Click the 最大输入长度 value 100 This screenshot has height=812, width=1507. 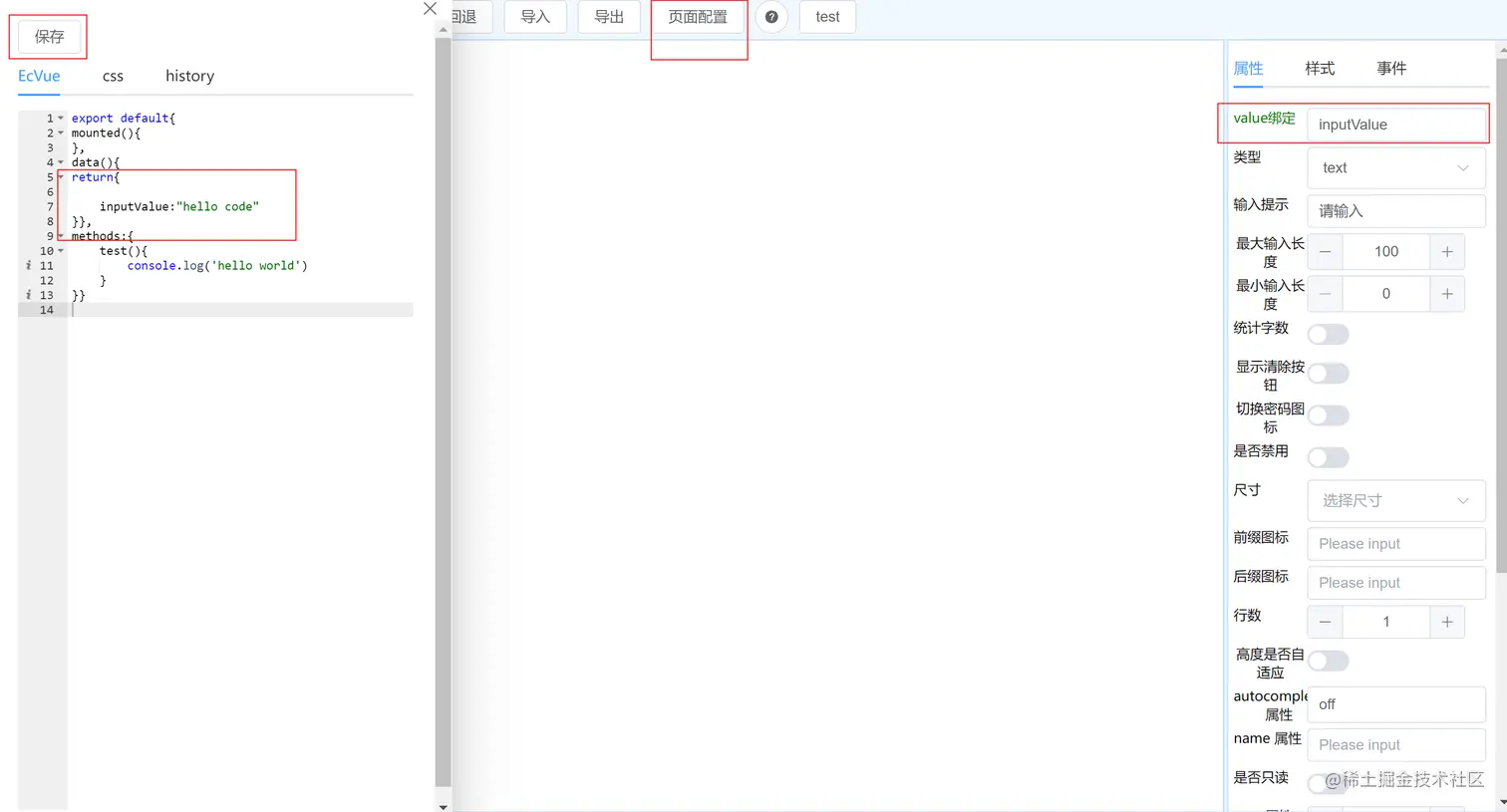tap(1385, 252)
